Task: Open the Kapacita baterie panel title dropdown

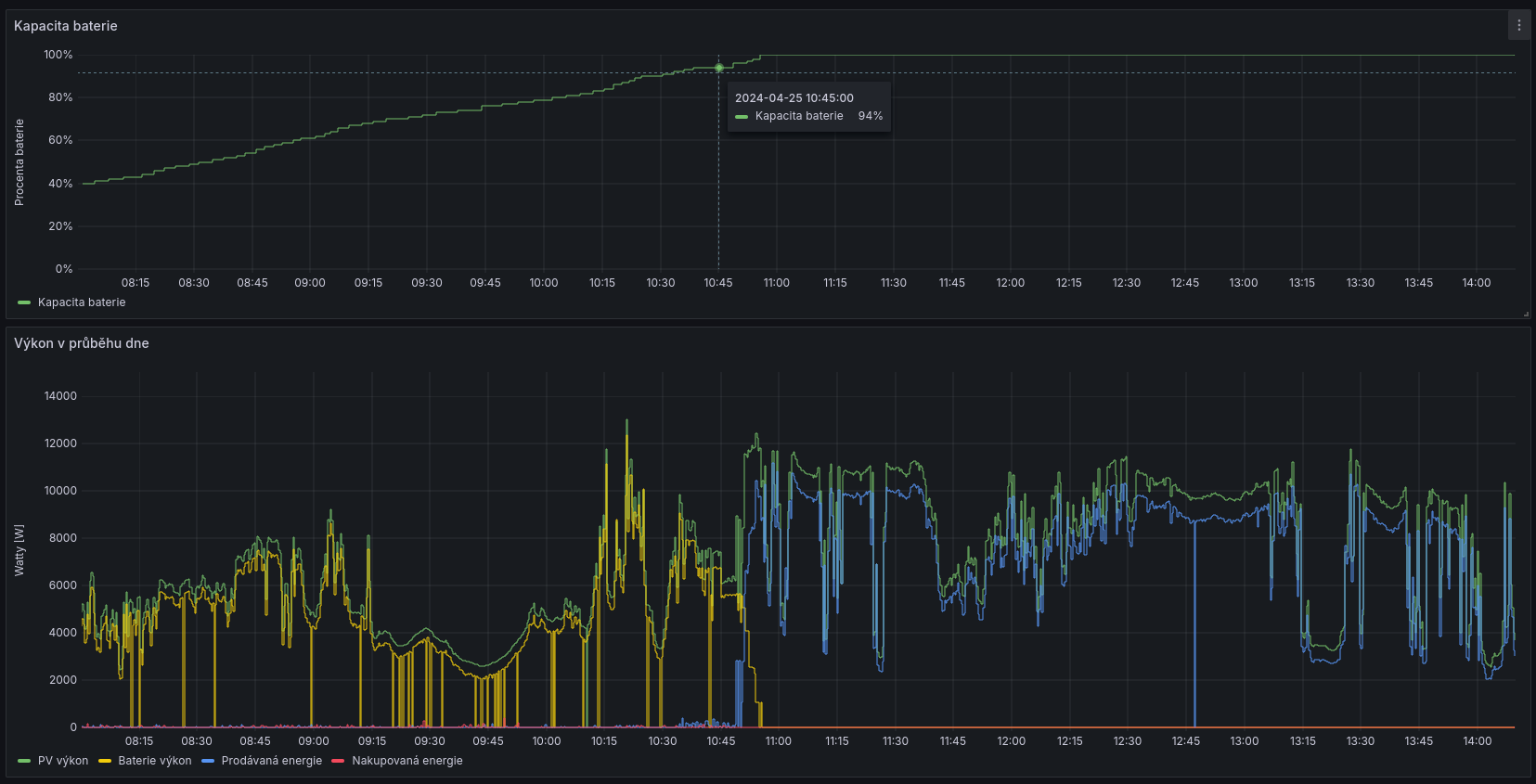Action: click(66, 26)
